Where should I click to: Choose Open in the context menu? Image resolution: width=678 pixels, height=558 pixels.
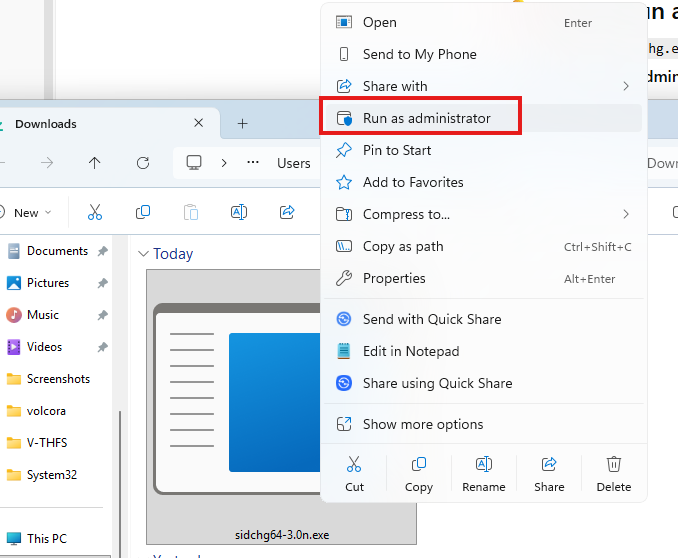click(483, 22)
